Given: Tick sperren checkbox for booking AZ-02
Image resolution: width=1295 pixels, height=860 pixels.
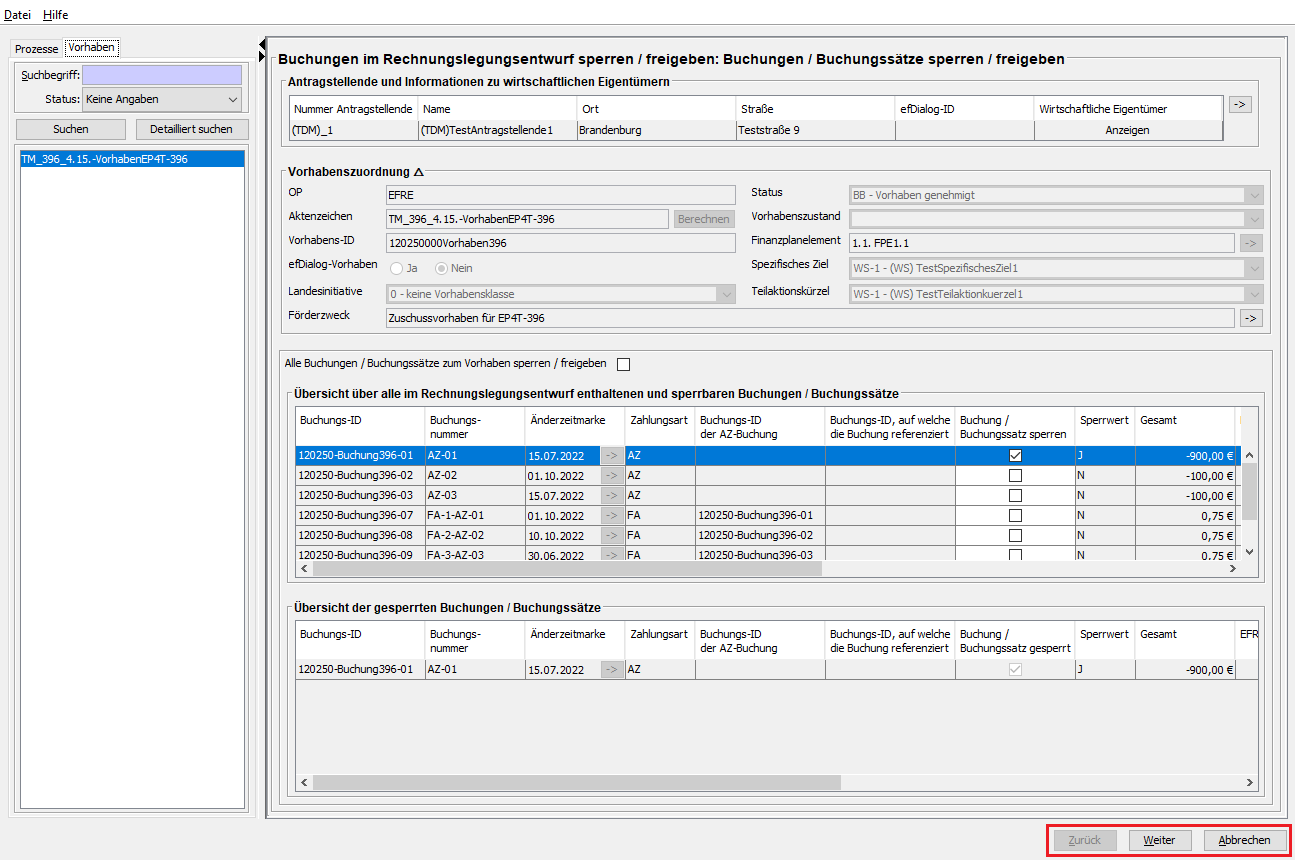Looking at the screenshot, I should click(1015, 475).
